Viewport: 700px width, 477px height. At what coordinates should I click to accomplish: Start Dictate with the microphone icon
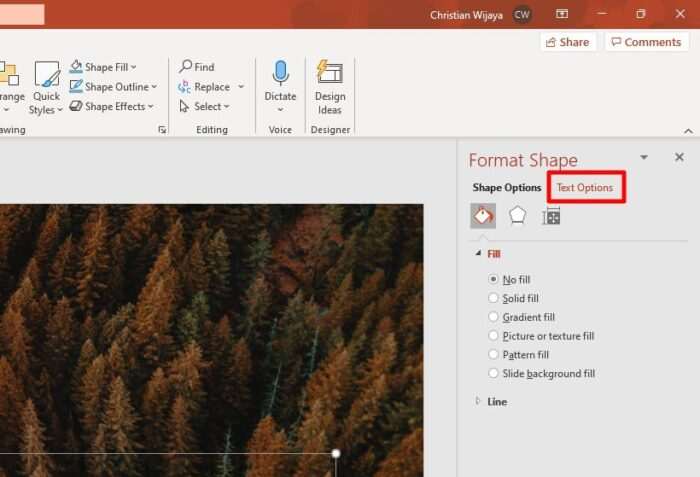280,73
